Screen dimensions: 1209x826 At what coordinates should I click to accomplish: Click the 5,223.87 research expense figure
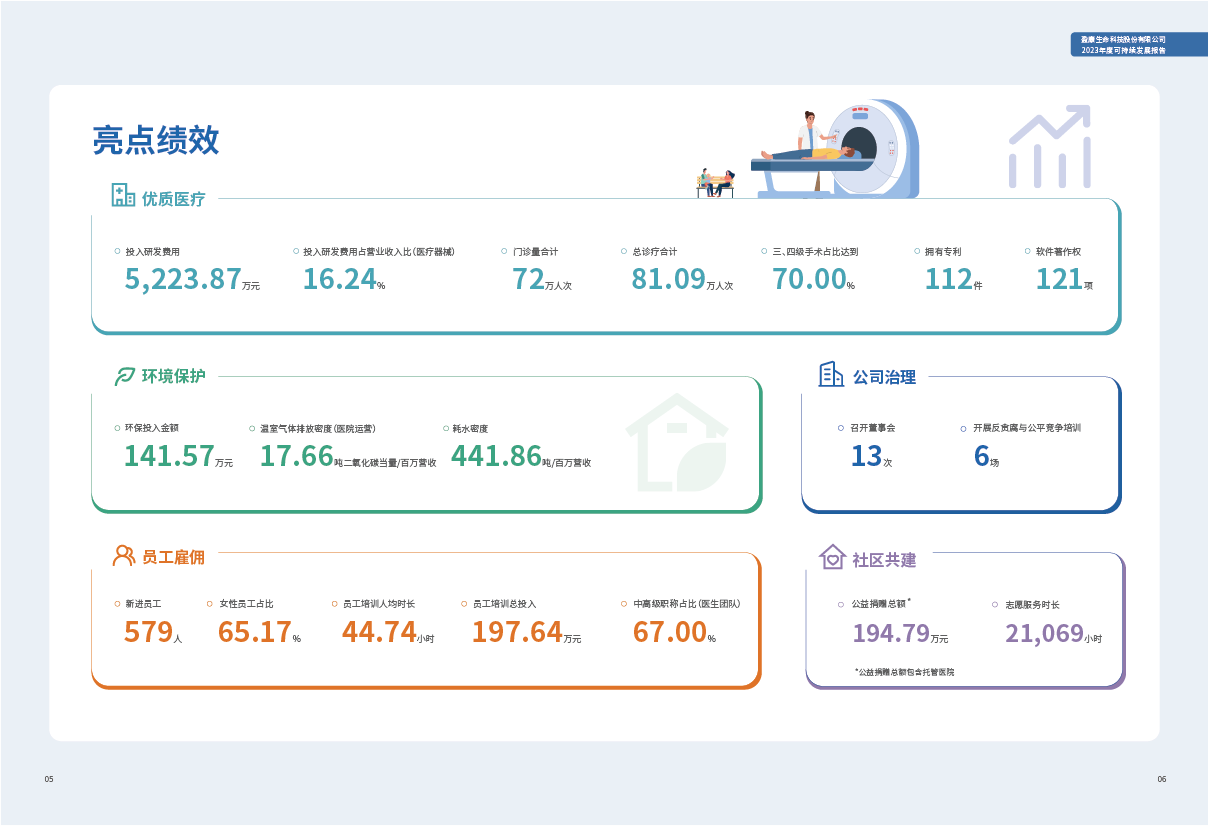(x=183, y=279)
